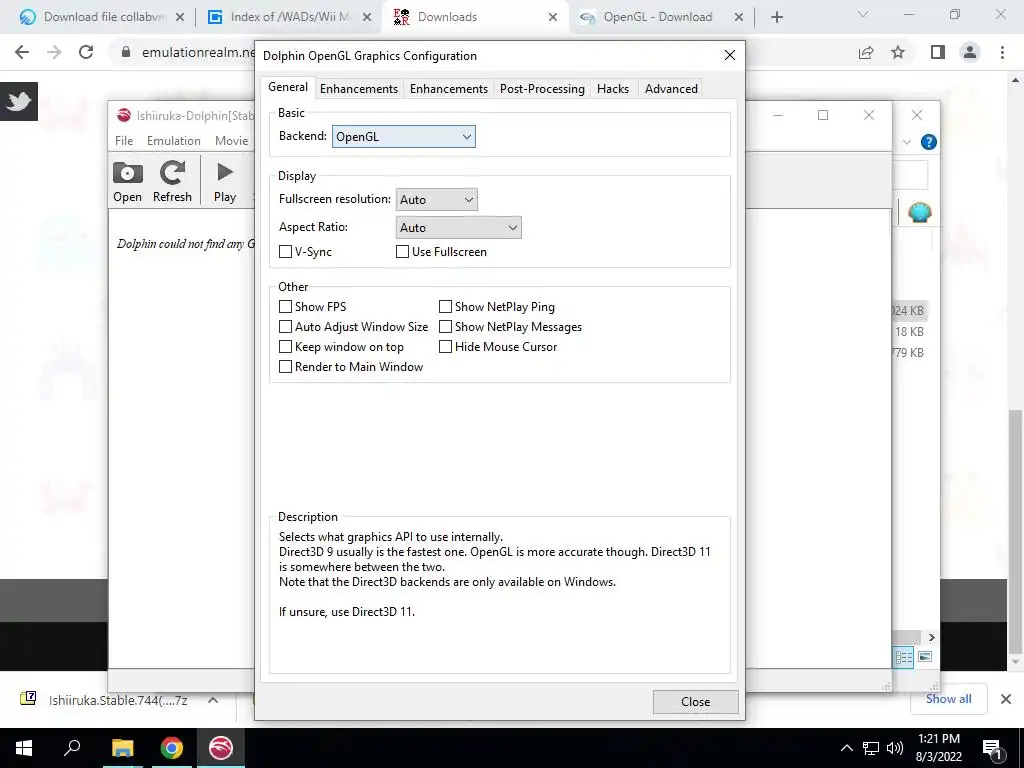Viewport: 1024px width, 768px height.
Task: Enable Render to Main Window
Action: pos(285,366)
